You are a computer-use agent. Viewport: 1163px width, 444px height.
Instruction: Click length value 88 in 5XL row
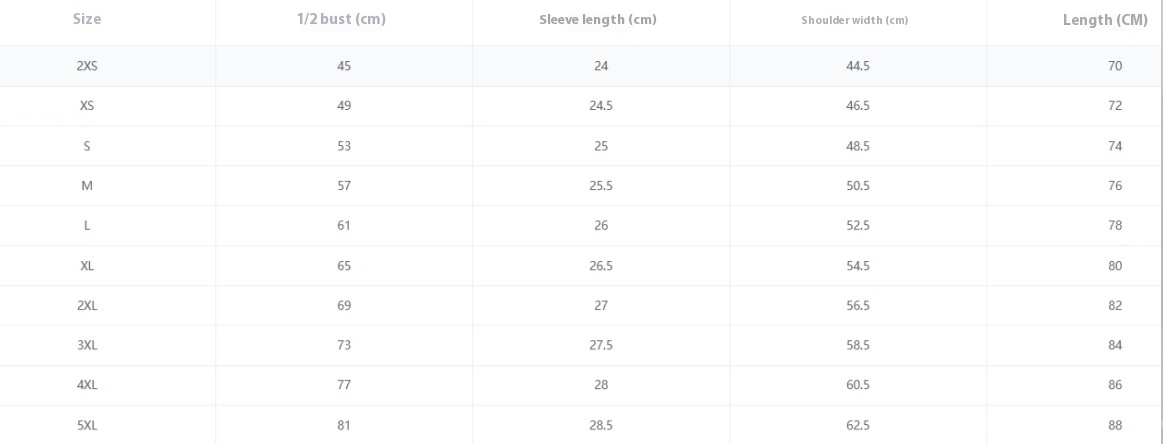(1115, 425)
